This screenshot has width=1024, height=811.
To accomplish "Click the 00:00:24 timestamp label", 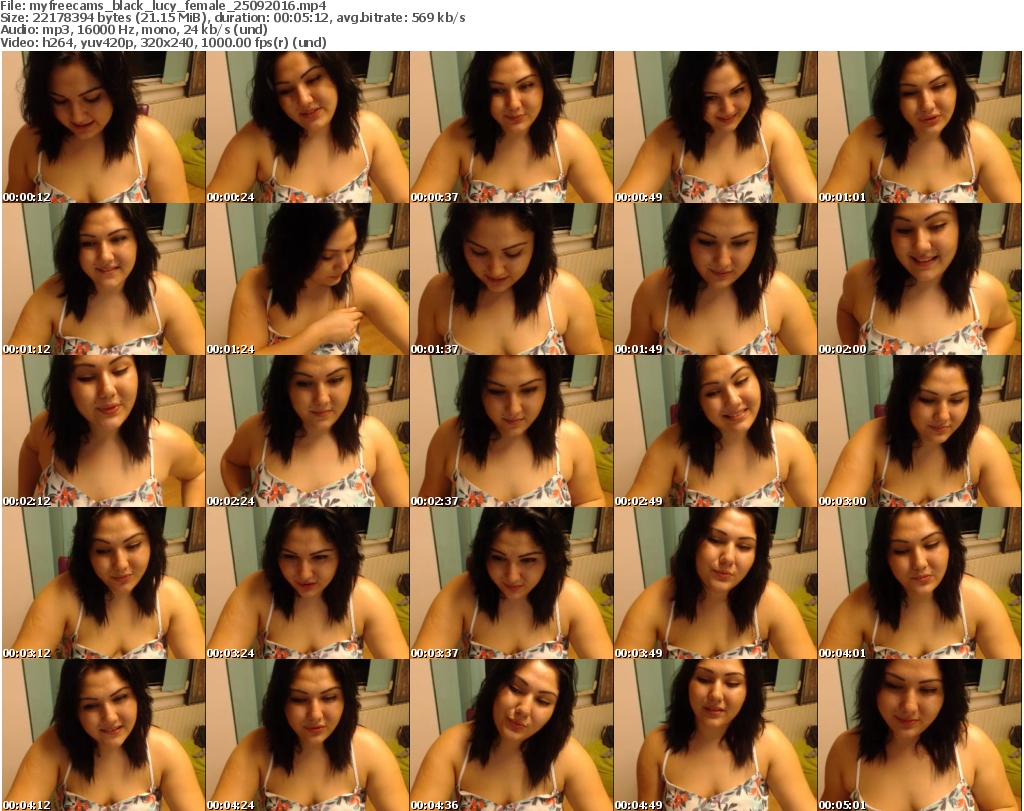I will [x=231, y=197].
